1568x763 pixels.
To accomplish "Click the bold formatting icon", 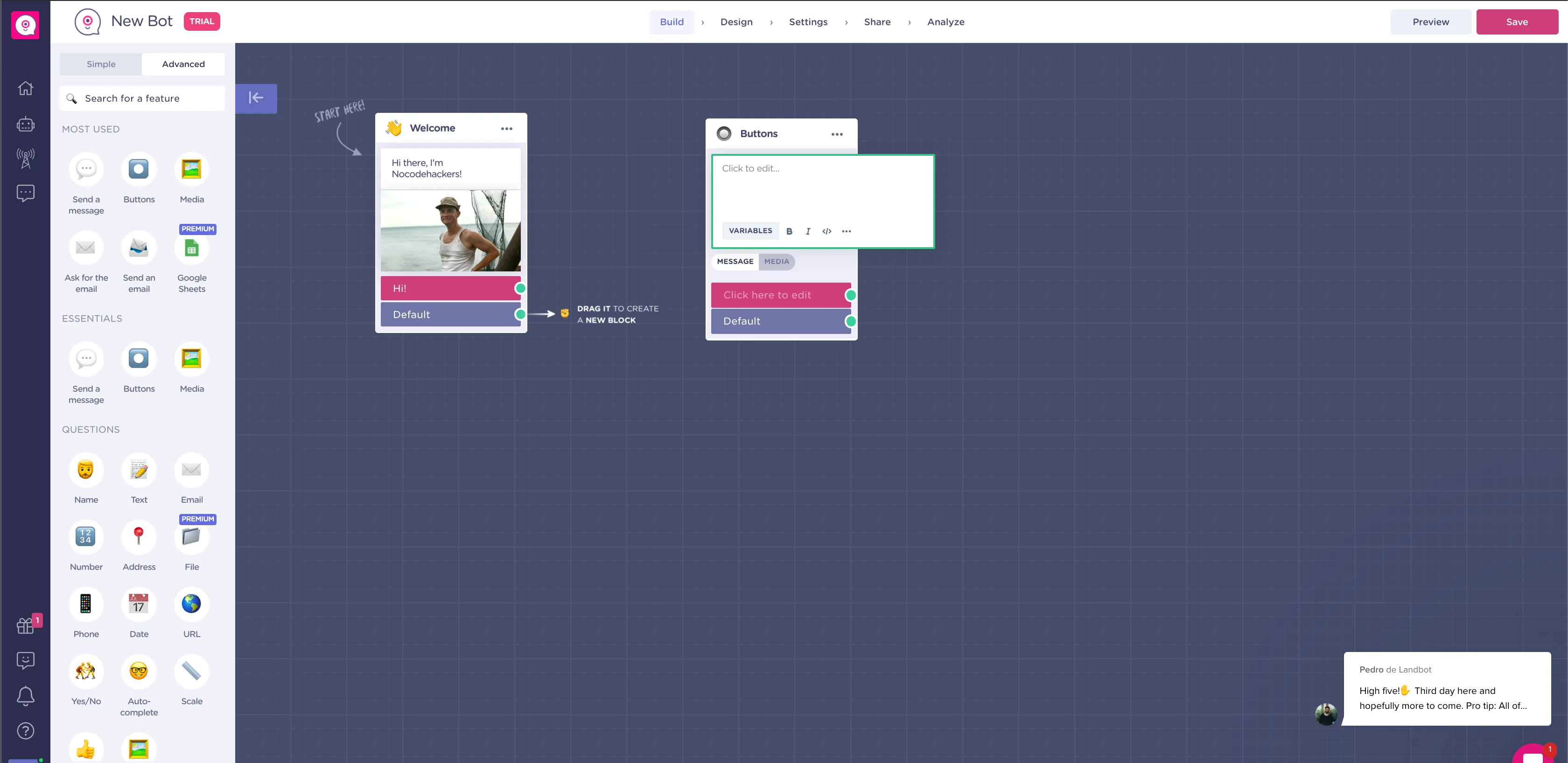I will tap(789, 231).
